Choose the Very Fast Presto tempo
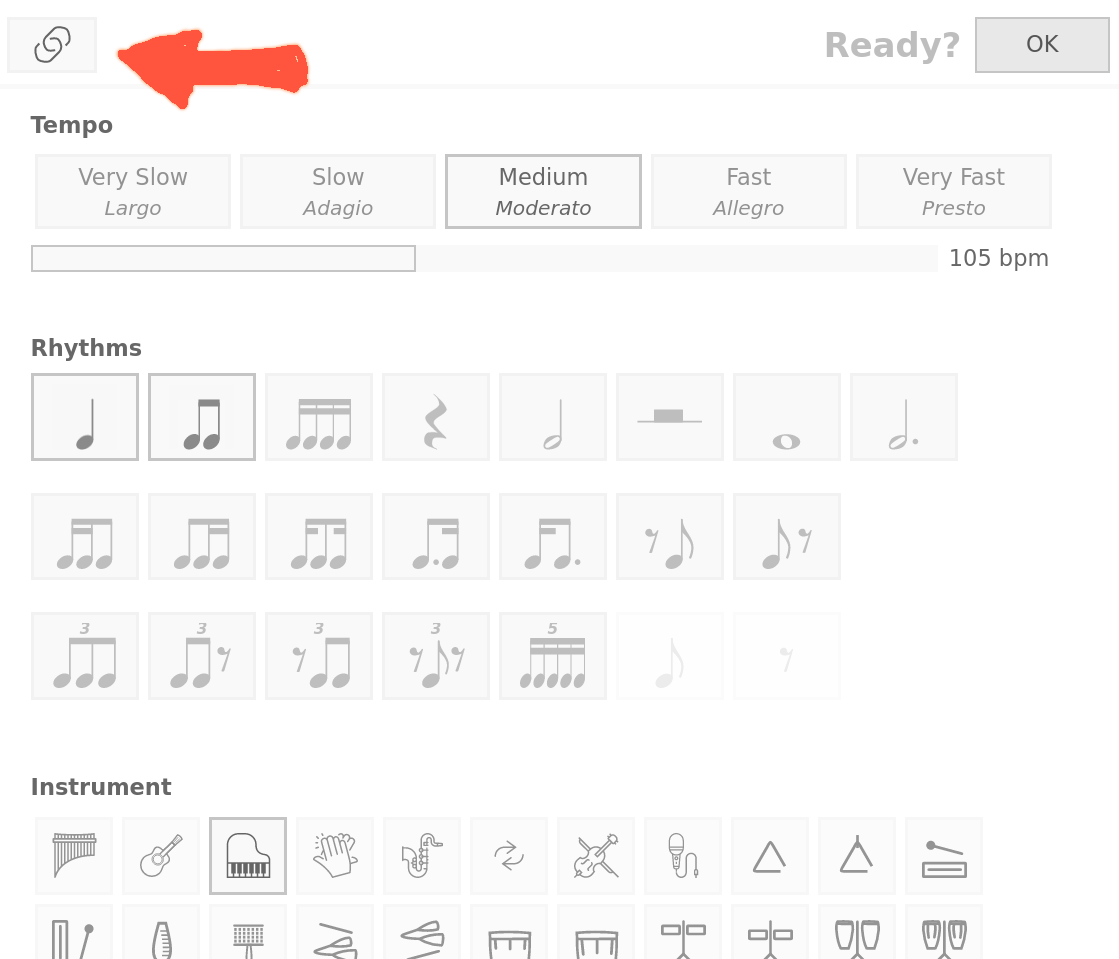Screen dimensions: 1119x959 tap(954, 192)
